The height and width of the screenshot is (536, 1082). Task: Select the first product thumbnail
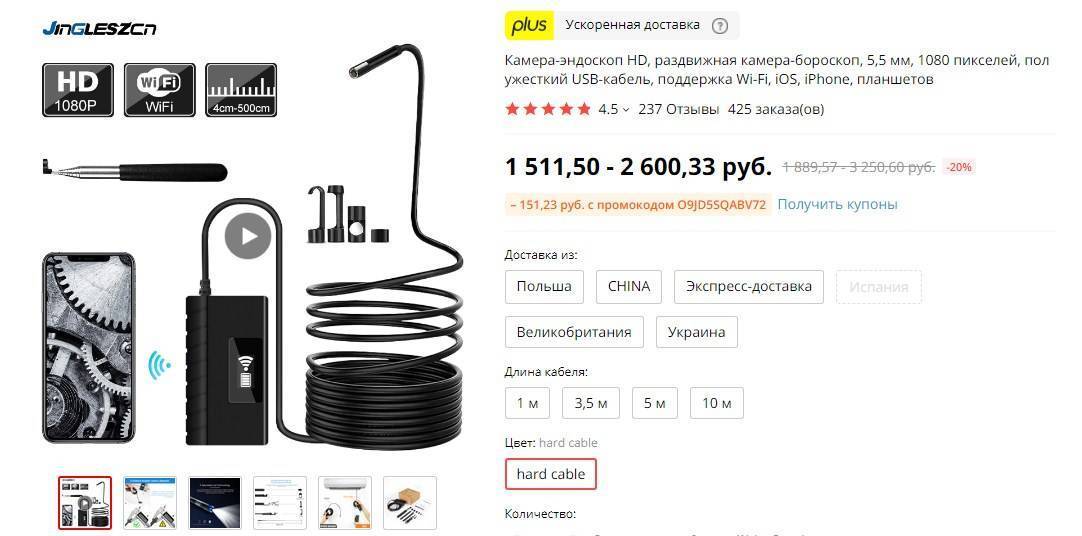(x=84, y=503)
